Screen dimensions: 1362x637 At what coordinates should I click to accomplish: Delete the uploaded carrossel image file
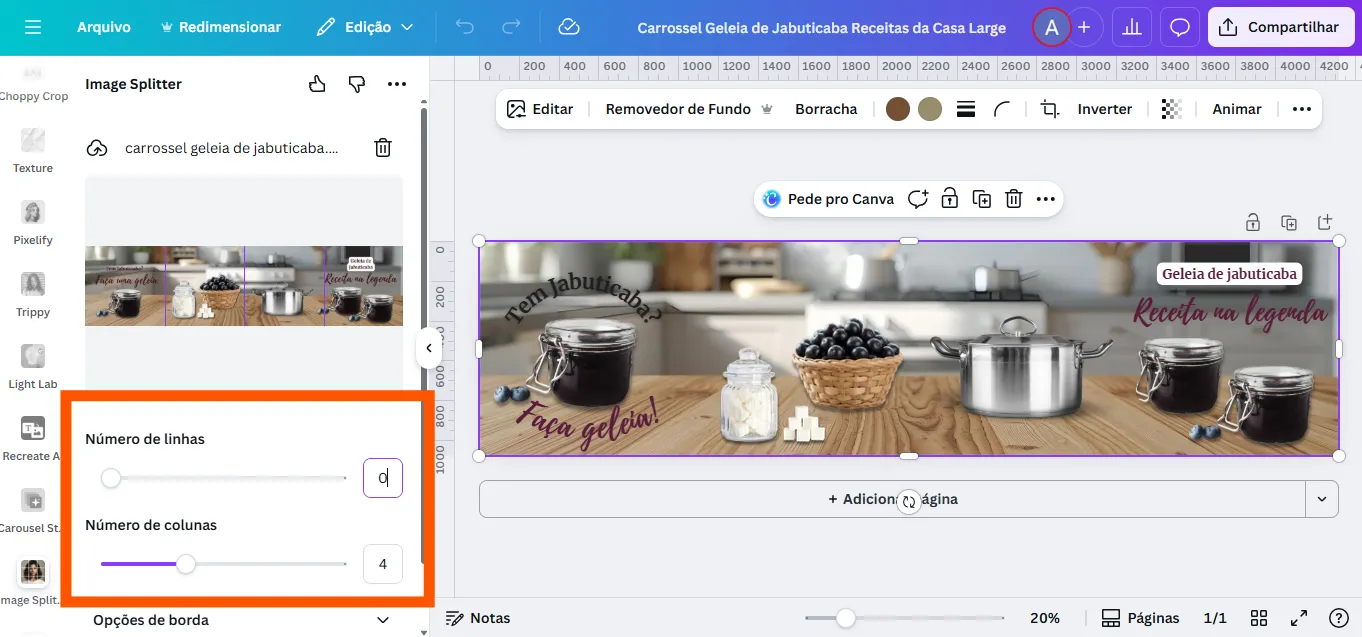tap(383, 148)
